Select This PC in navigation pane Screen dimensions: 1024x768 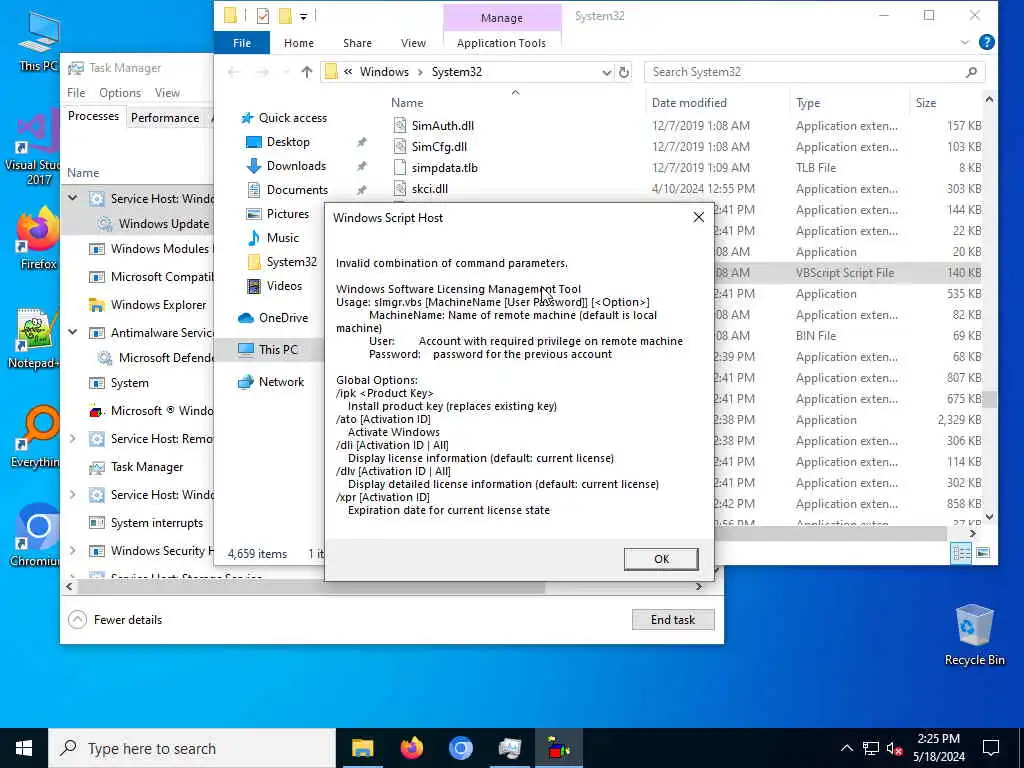278,349
